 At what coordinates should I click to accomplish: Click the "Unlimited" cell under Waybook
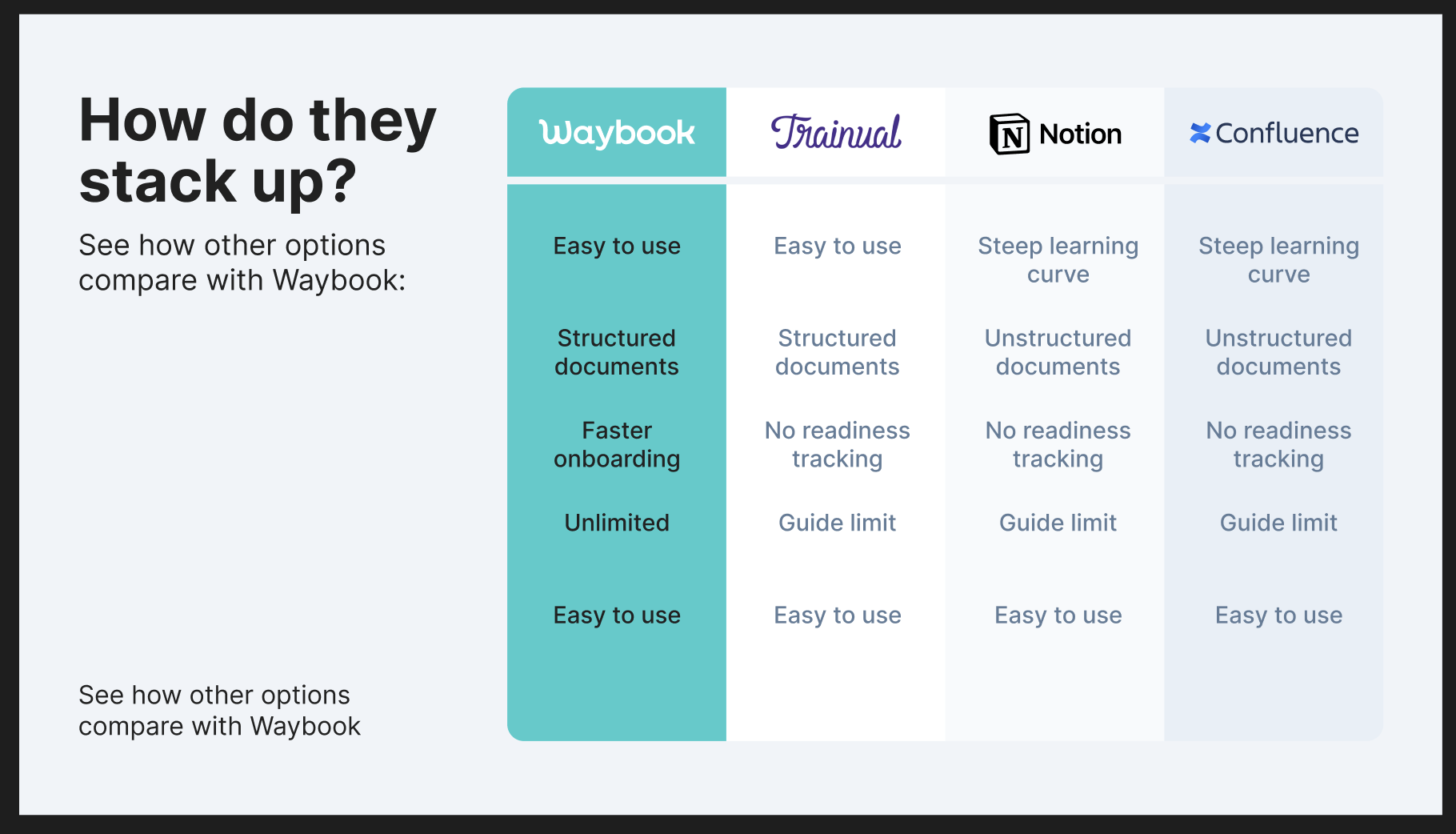coord(617,523)
